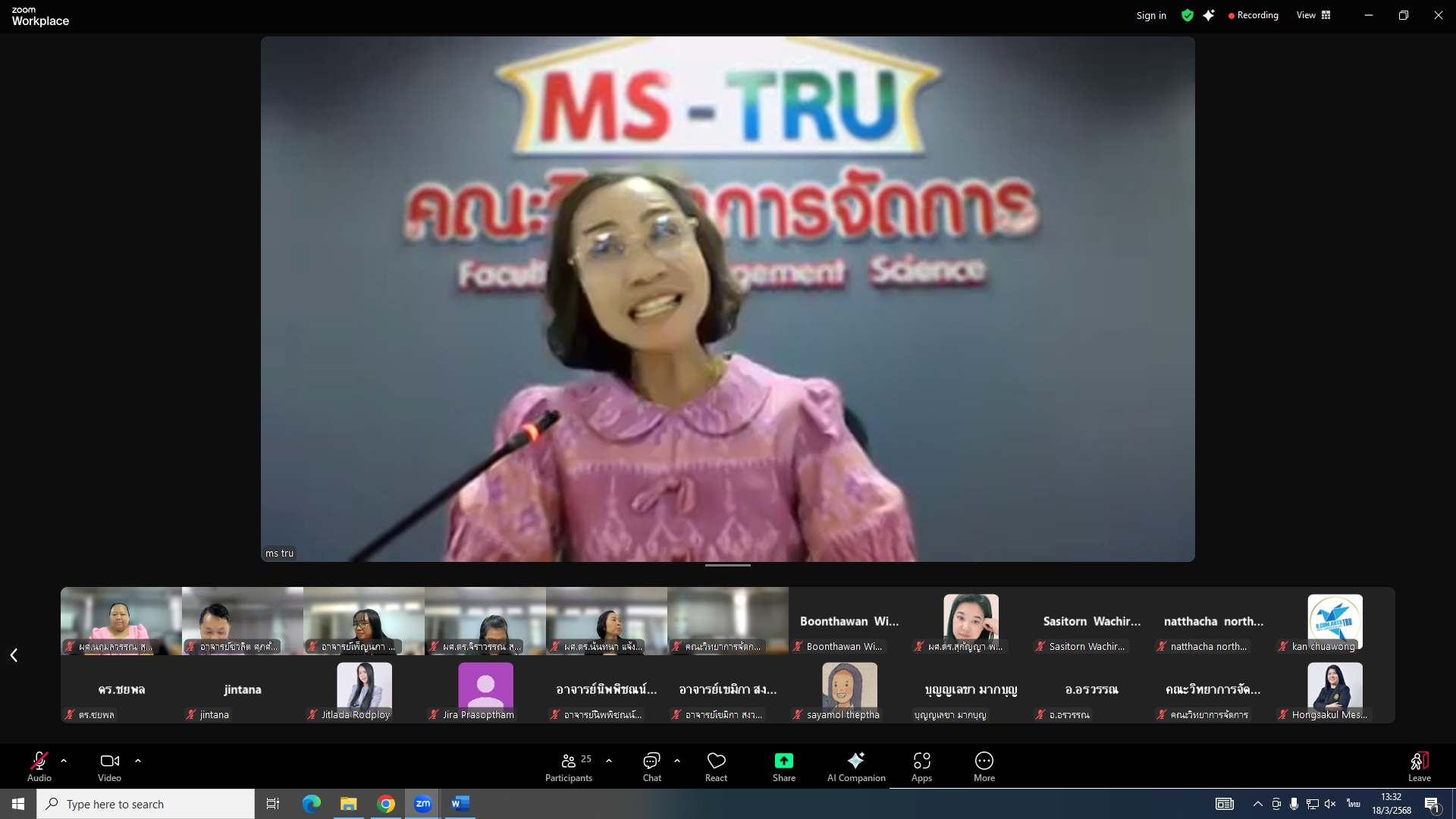
Task: Expand the audio settings arrow
Action: pos(64,760)
